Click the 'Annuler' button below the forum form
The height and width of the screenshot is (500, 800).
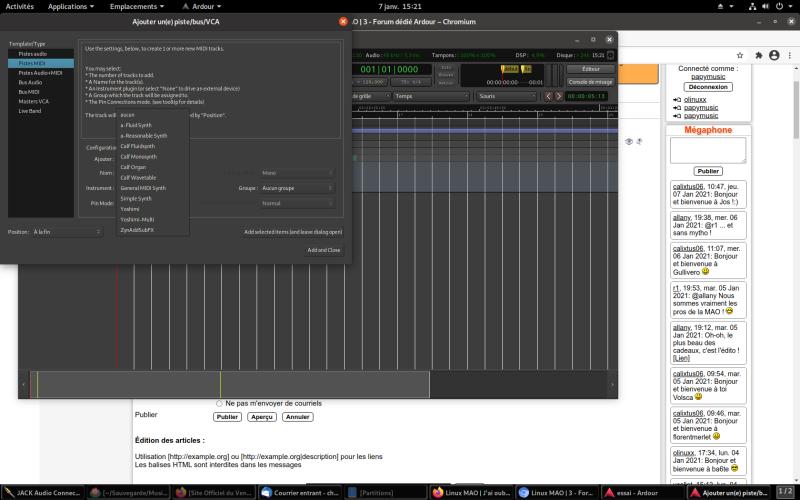(x=297, y=417)
